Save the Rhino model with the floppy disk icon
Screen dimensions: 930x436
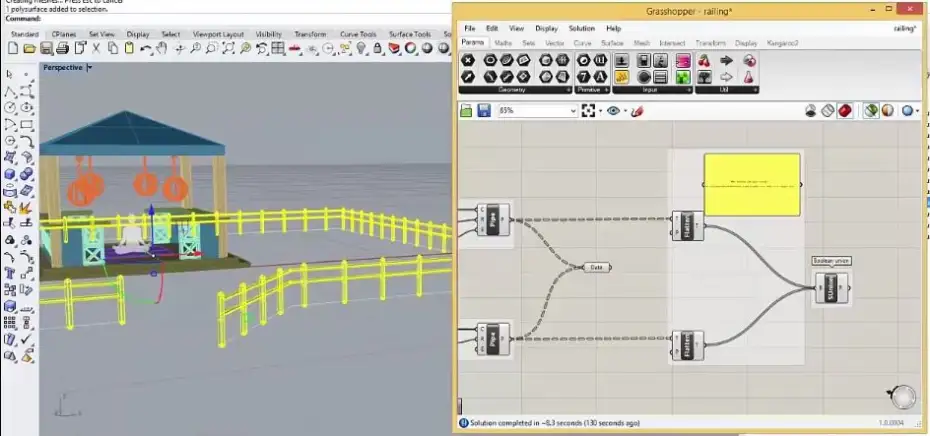(46, 49)
